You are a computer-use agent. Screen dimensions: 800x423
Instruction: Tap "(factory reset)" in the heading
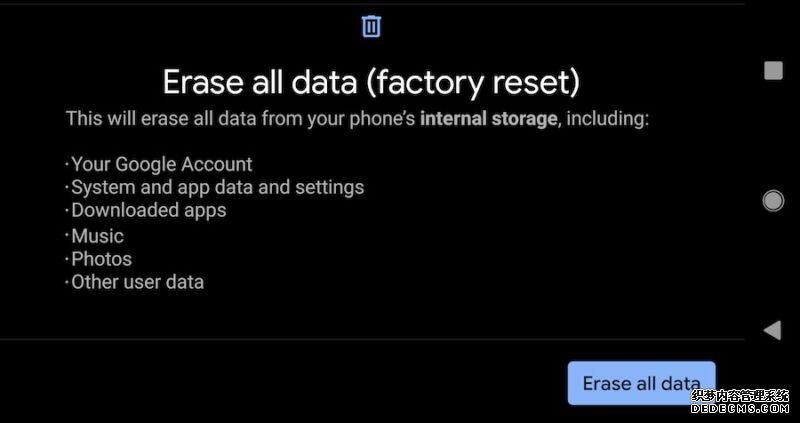[473, 83]
